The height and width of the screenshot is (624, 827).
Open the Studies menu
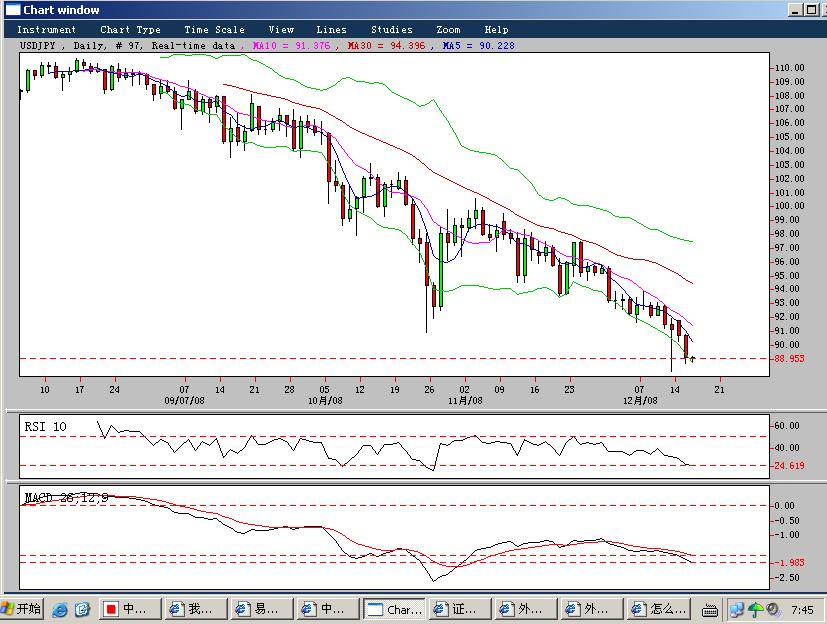tap(391, 30)
